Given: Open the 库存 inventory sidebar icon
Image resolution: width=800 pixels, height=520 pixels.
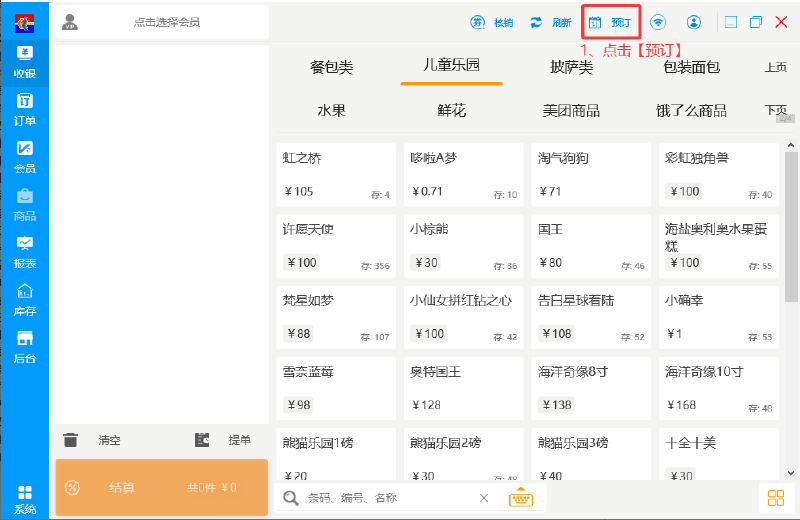Looking at the screenshot, I should click(x=24, y=300).
